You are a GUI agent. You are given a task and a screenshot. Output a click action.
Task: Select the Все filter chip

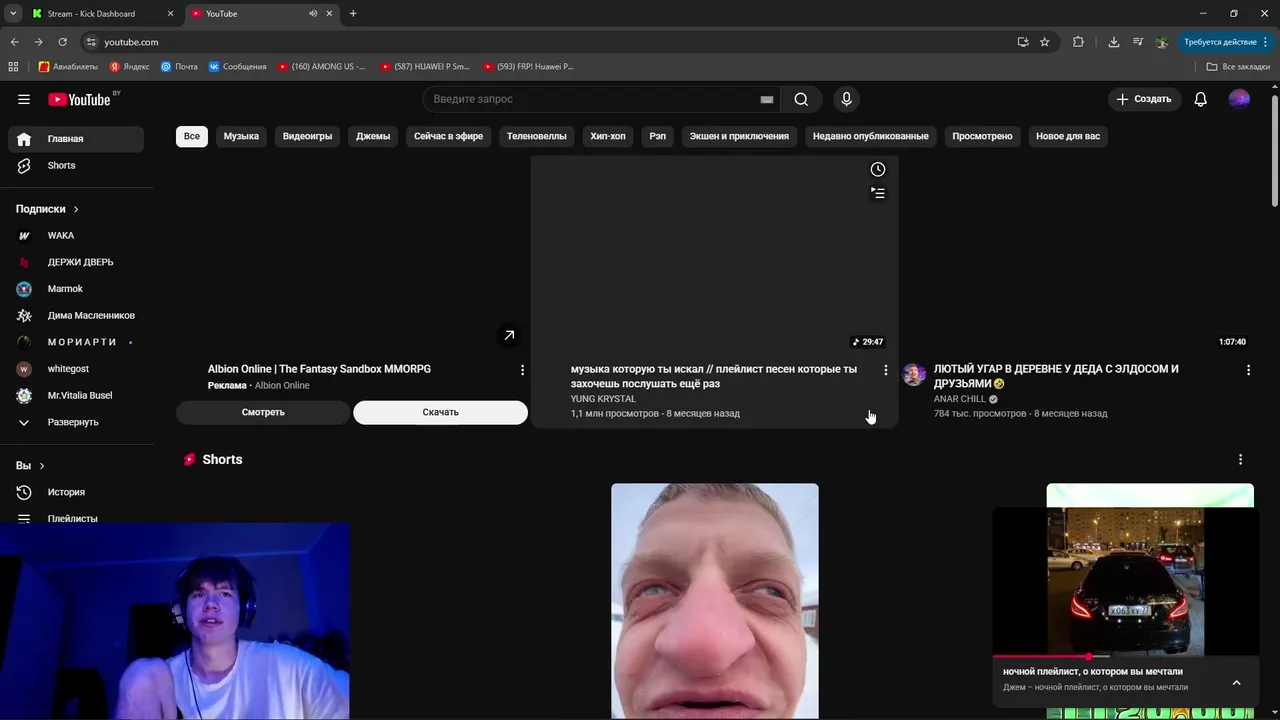pos(192,136)
